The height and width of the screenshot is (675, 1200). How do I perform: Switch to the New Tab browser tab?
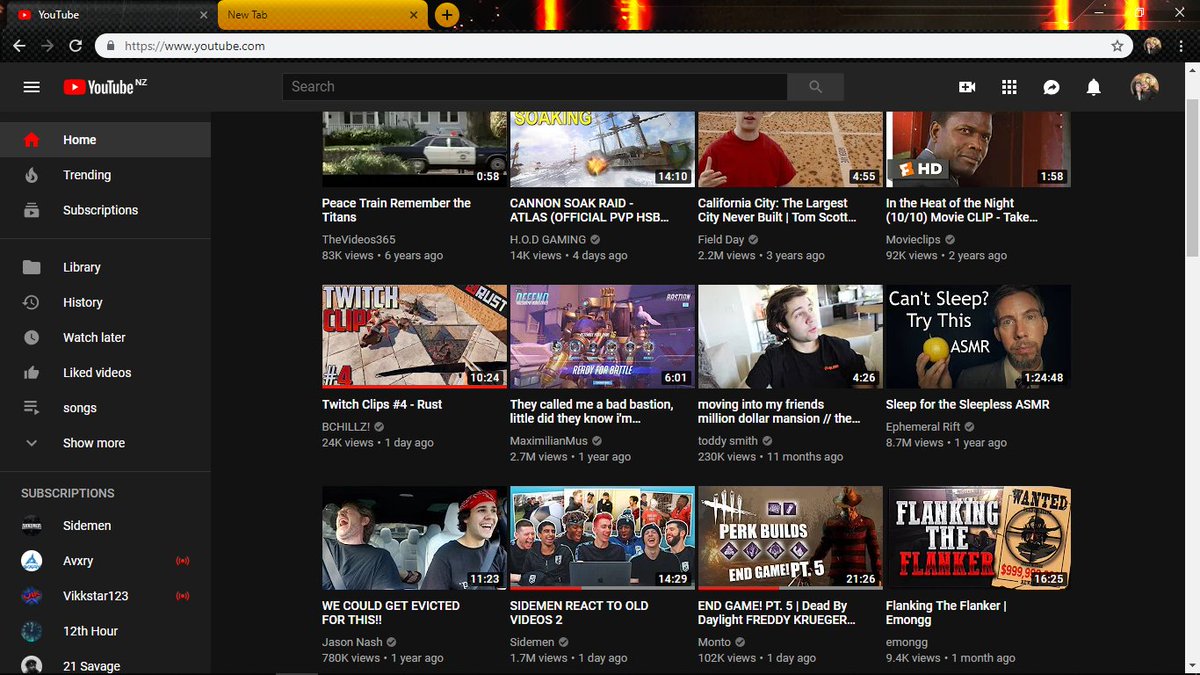[323, 15]
